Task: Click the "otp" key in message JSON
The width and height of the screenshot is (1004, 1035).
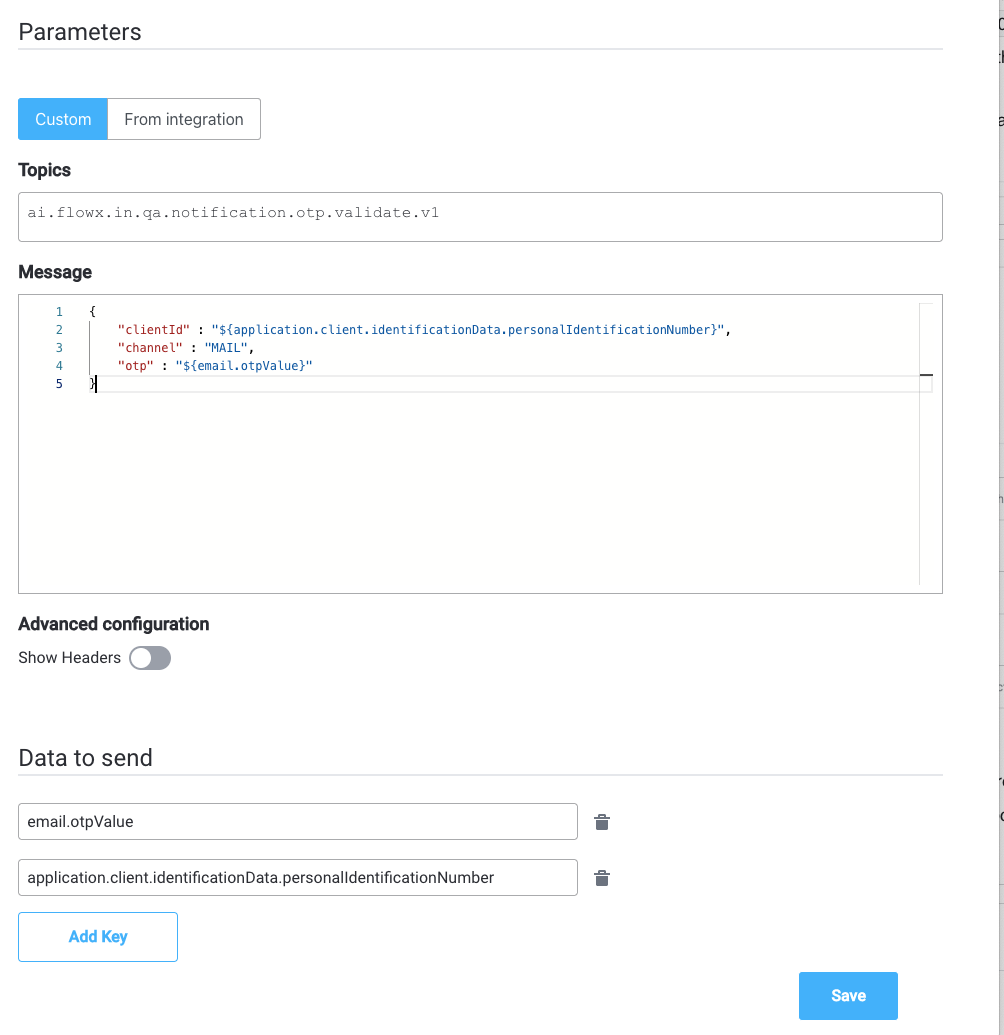Action: tap(135, 366)
